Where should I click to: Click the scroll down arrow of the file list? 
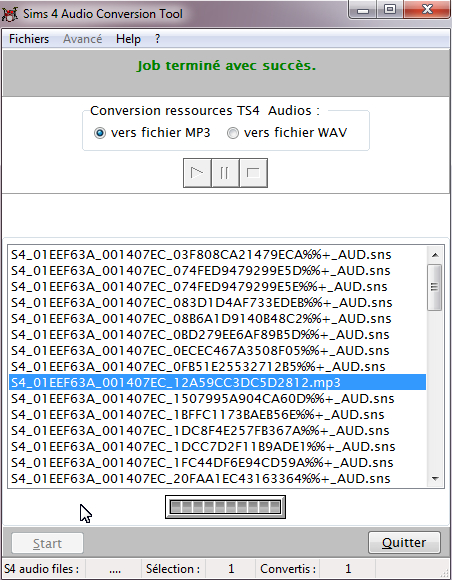click(x=435, y=479)
